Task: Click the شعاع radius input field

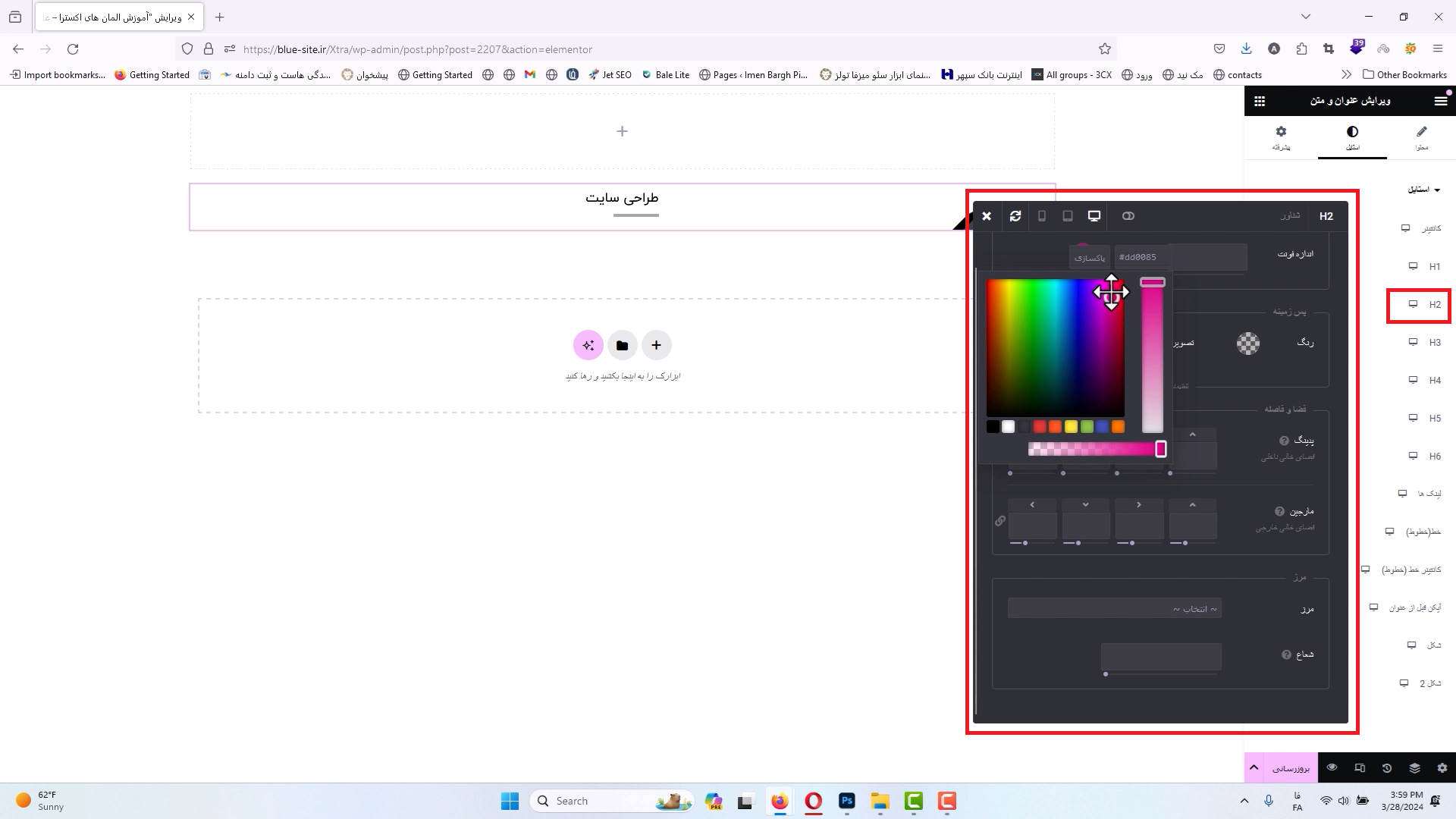Action: (1161, 656)
